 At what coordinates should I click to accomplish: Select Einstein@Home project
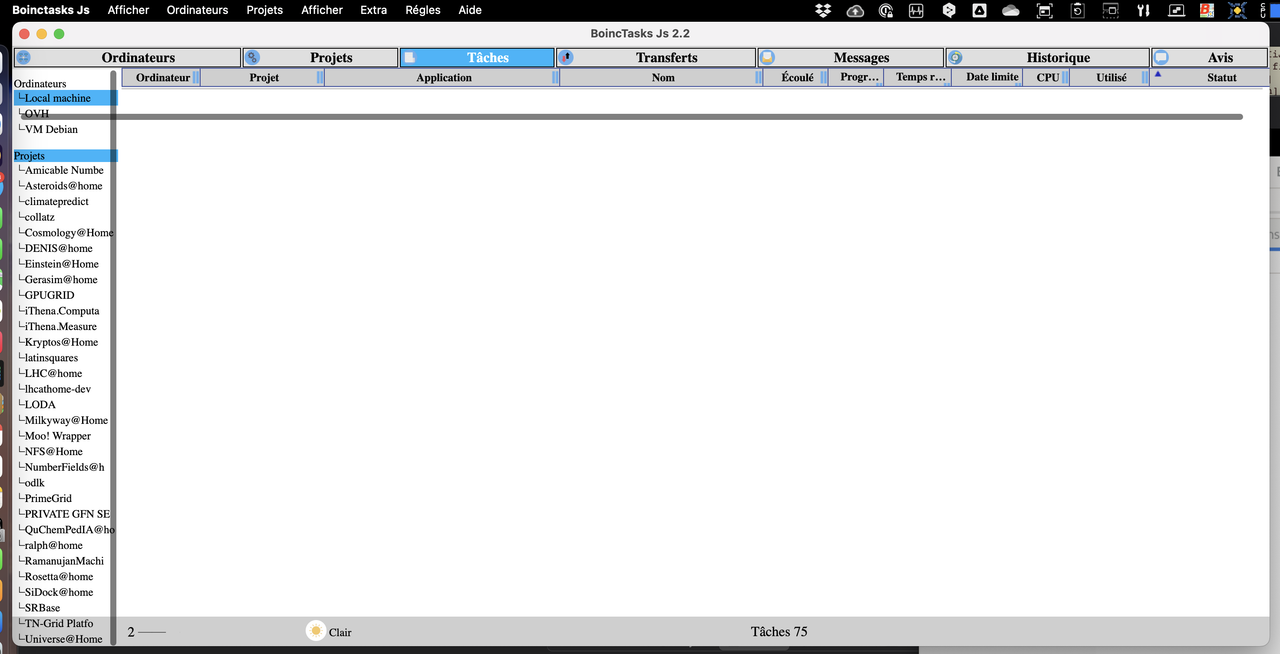tap(62, 264)
